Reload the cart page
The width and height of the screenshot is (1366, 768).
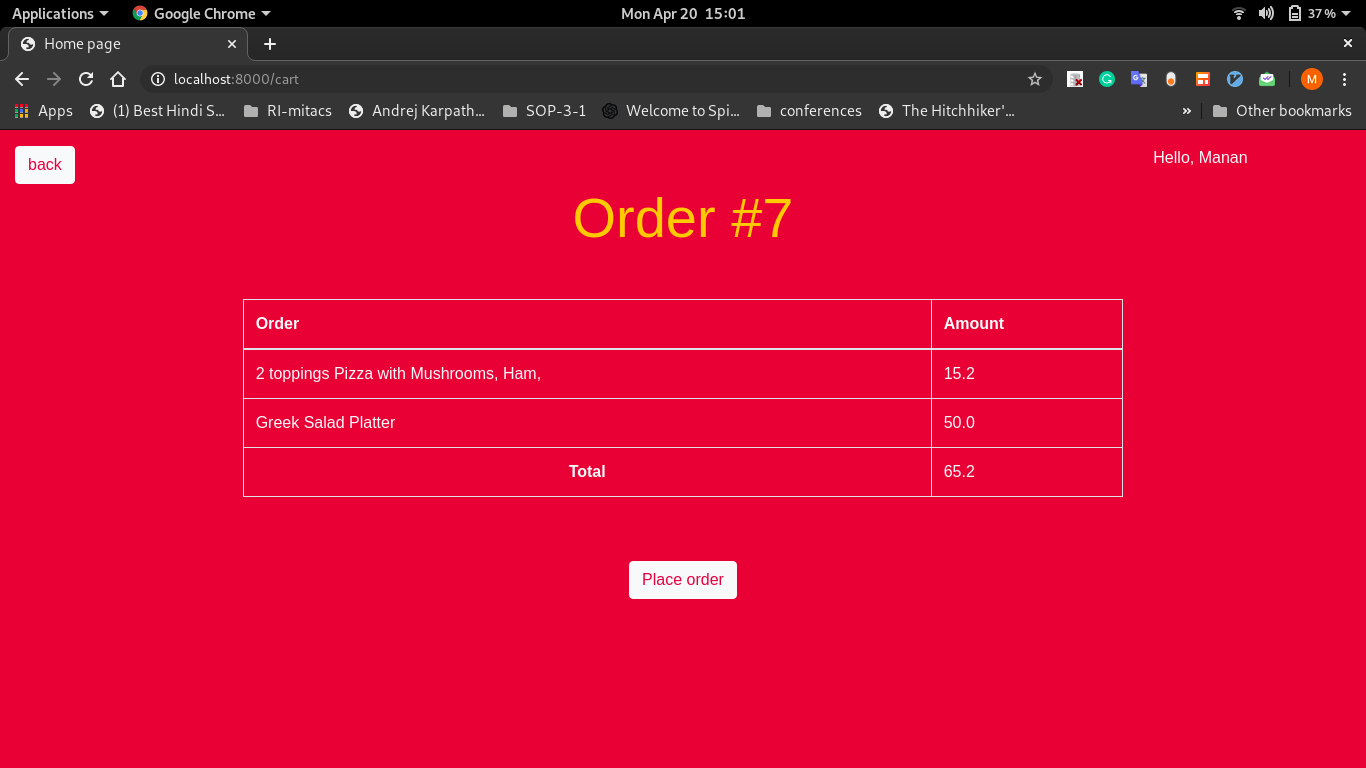[x=86, y=79]
